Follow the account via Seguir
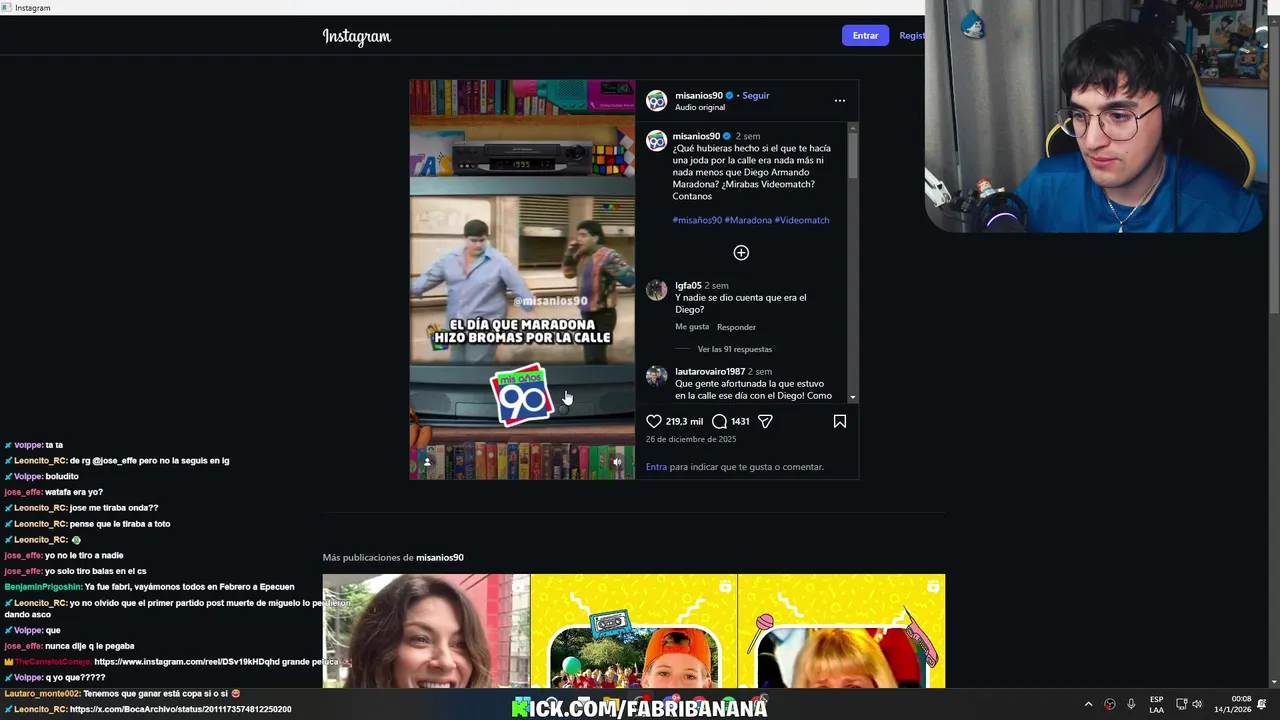1280x720 pixels. click(756, 95)
